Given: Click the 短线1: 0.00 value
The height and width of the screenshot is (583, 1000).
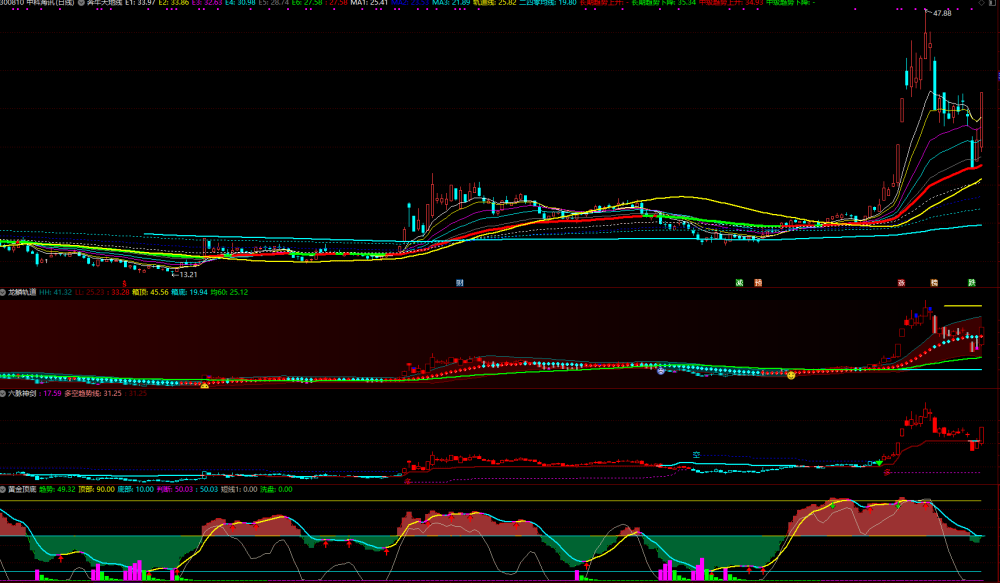Looking at the screenshot, I should point(240,489).
